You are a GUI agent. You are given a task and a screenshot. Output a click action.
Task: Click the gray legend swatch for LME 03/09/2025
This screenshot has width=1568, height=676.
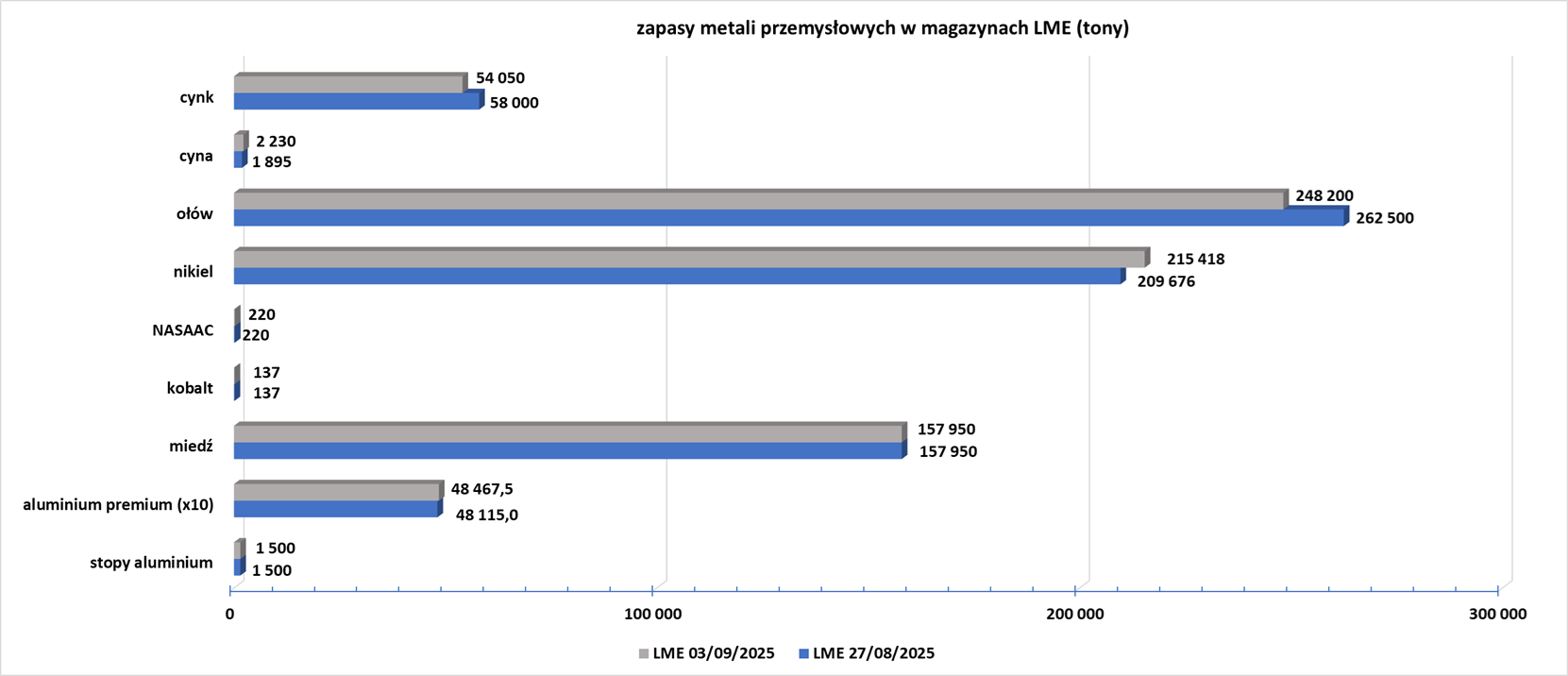click(x=644, y=653)
